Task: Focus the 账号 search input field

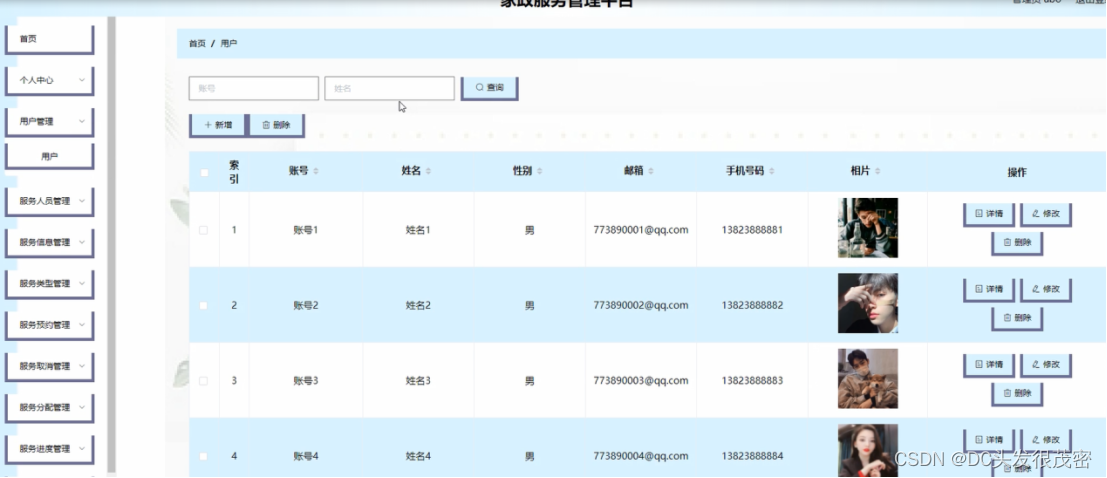Action: [x=253, y=88]
